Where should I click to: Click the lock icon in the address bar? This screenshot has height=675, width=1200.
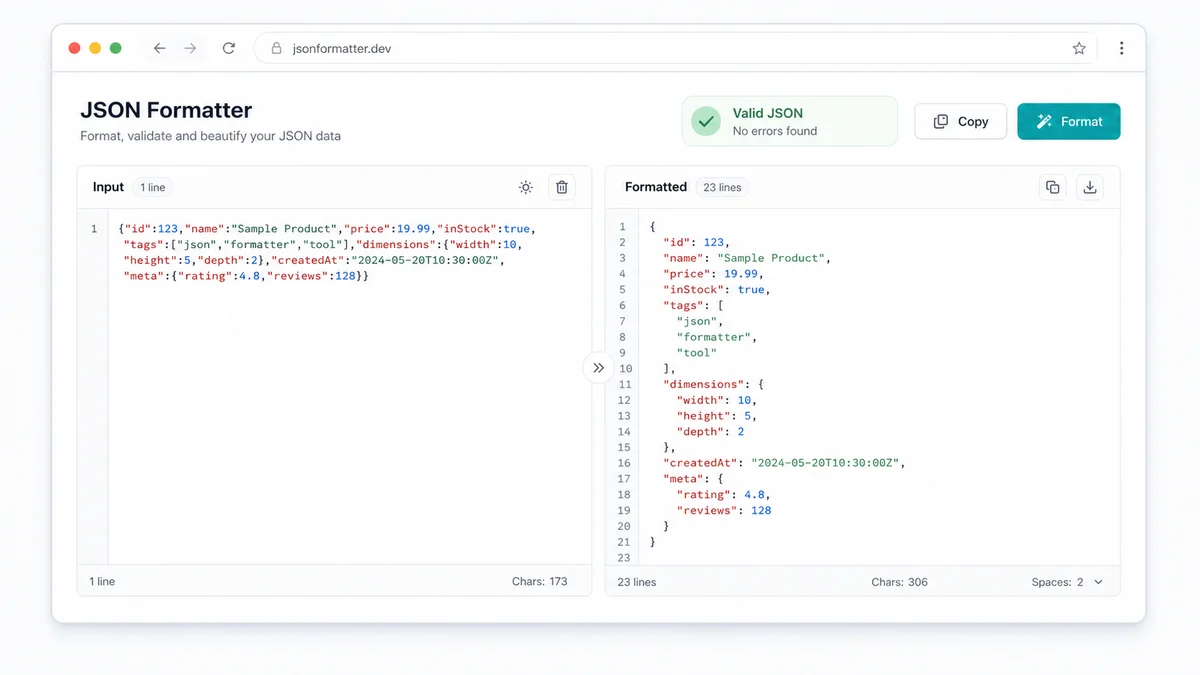(277, 48)
